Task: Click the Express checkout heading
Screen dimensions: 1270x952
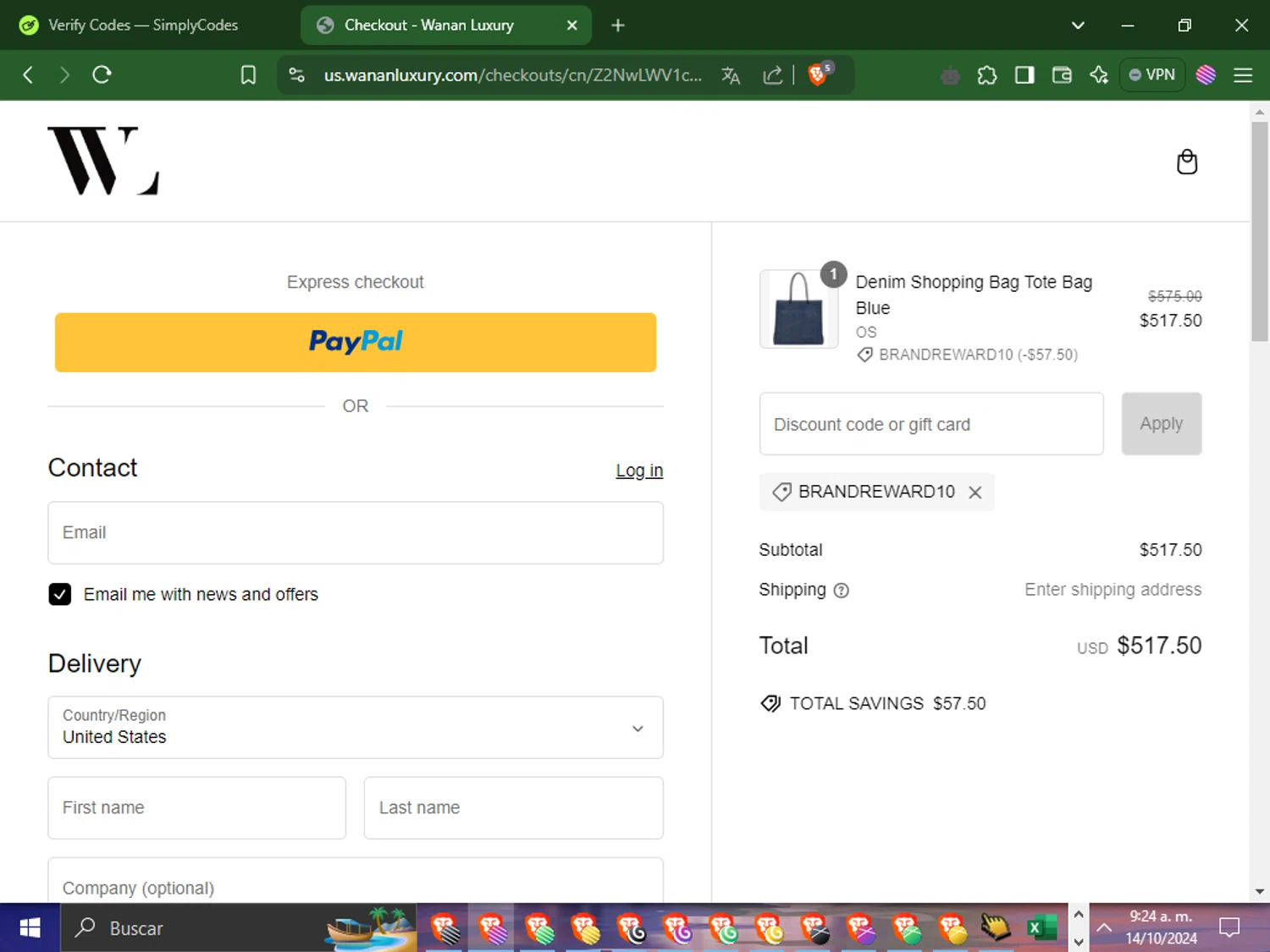Action: point(355,282)
